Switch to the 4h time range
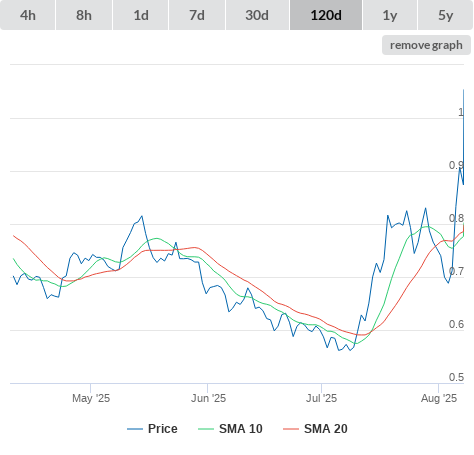474x455 pixels. point(28,15)
